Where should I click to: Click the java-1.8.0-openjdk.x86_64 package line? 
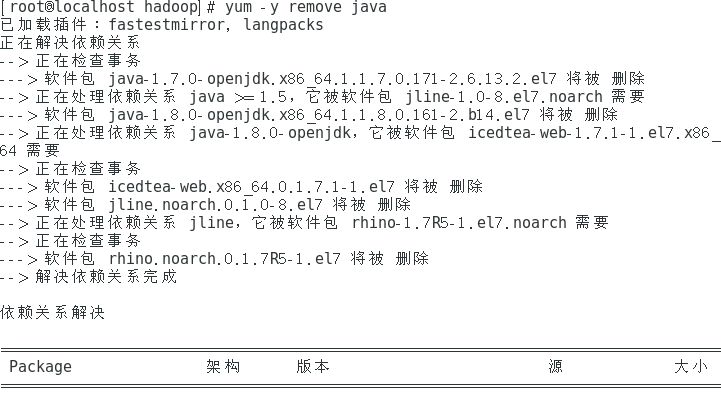(309, 115)
